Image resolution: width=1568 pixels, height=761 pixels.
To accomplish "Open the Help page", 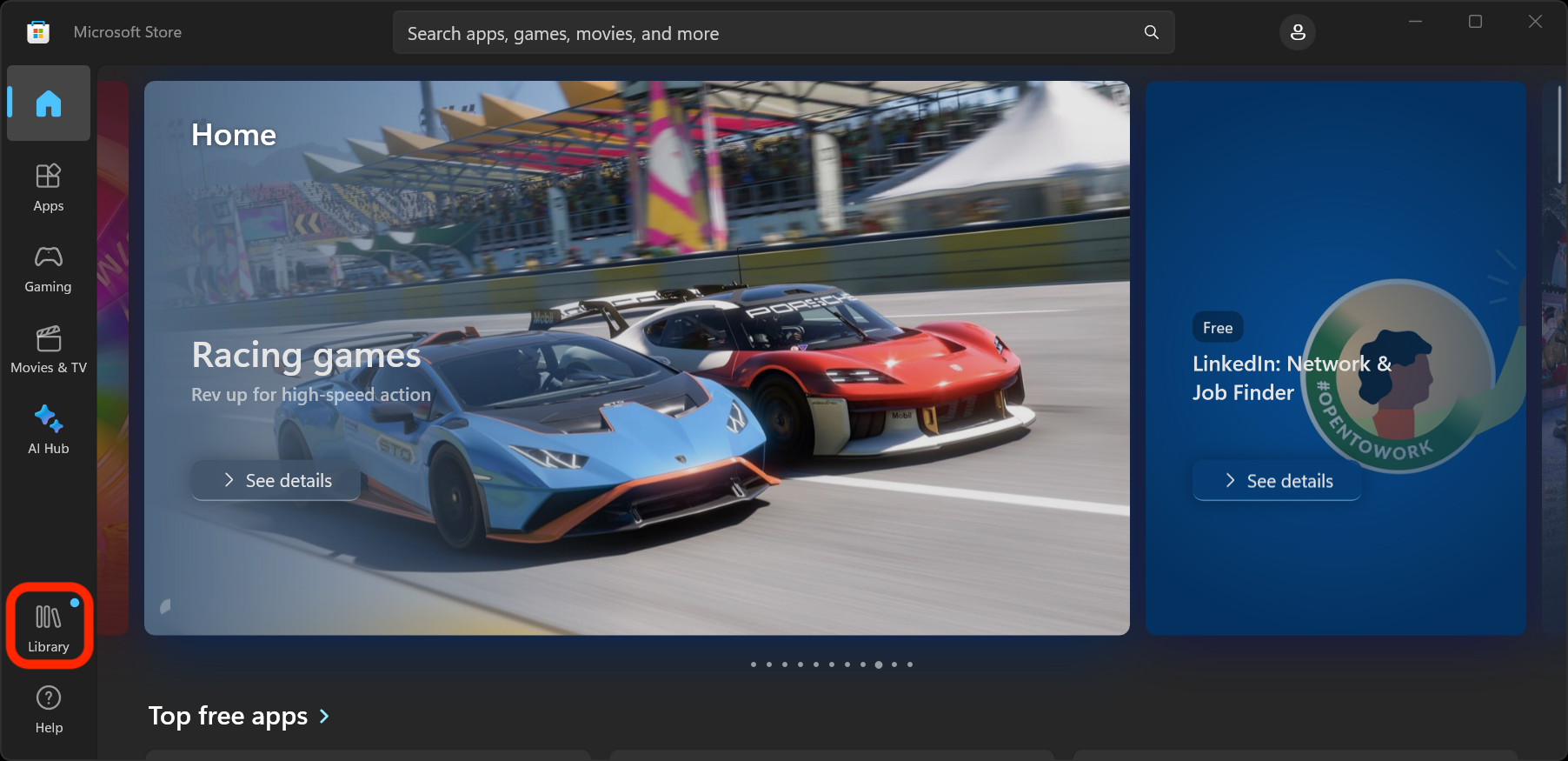I will tap(49, 709).
